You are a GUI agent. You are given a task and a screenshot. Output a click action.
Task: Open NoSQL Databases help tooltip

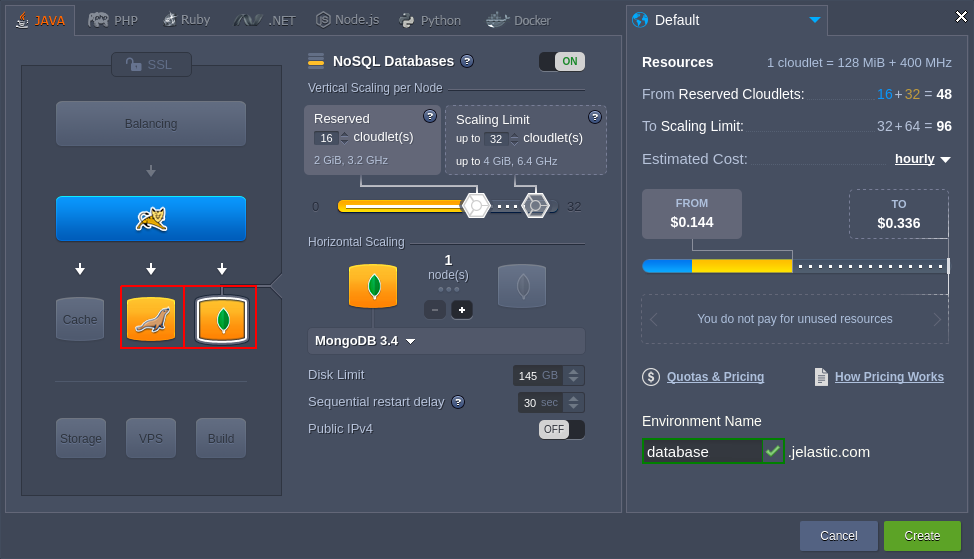467,61
